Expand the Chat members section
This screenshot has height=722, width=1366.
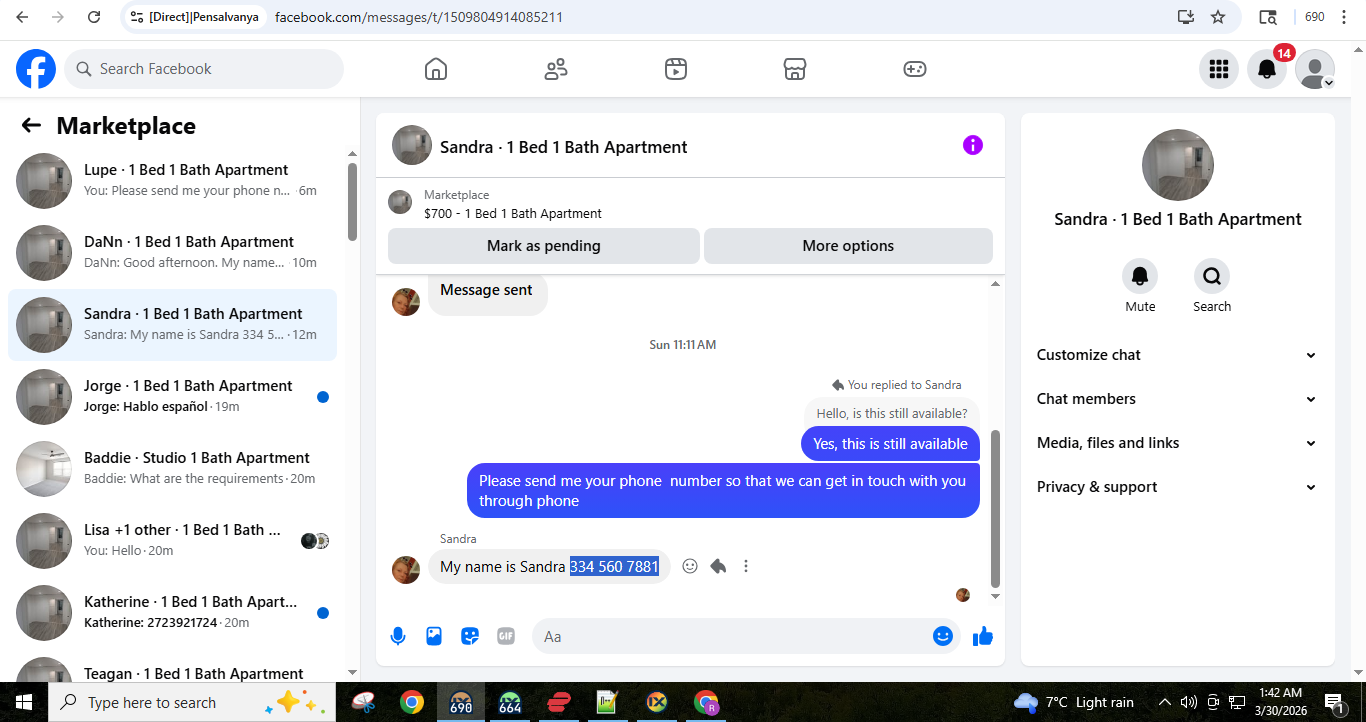1177,399
